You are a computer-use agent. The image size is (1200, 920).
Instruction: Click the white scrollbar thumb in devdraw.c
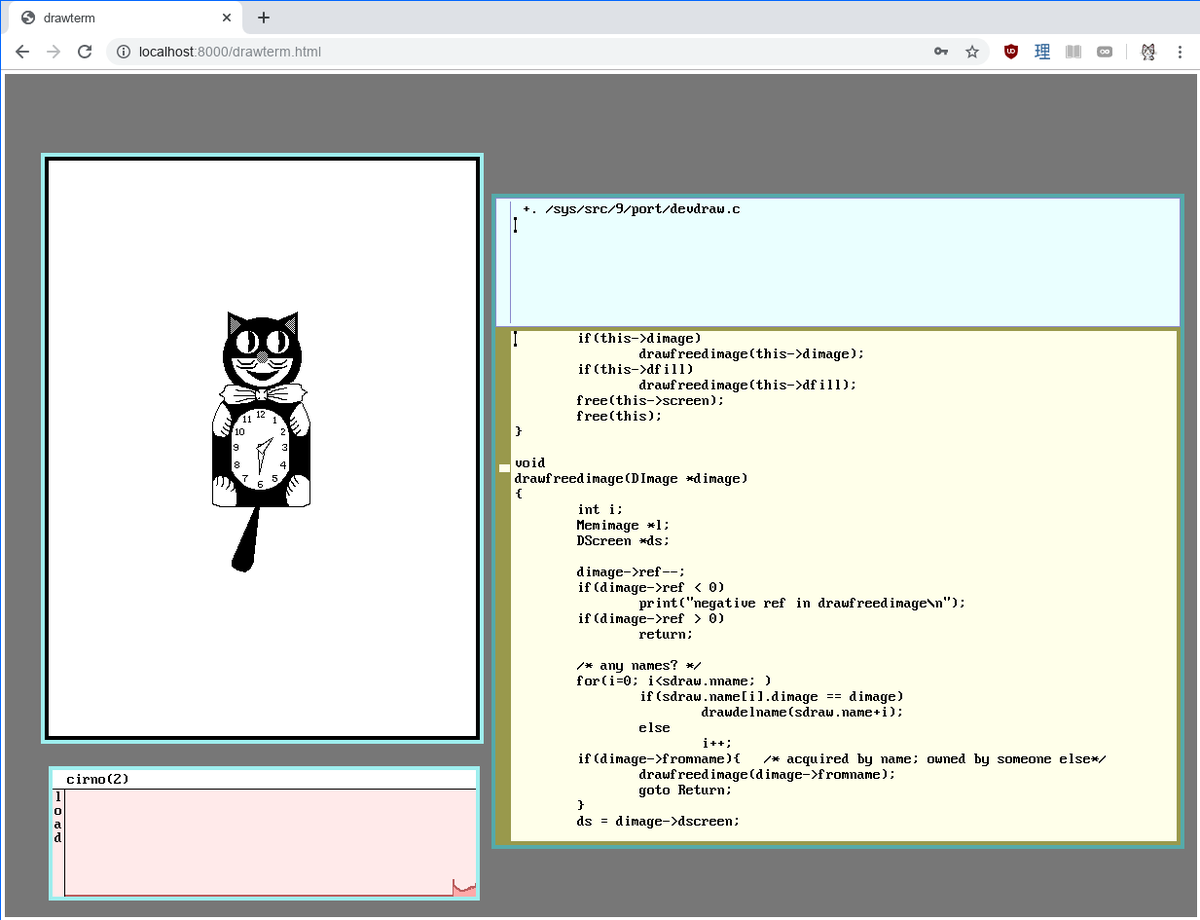504,467
